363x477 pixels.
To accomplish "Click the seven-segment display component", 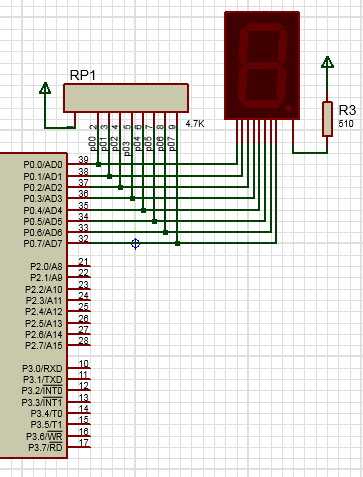I will point(262,65).
